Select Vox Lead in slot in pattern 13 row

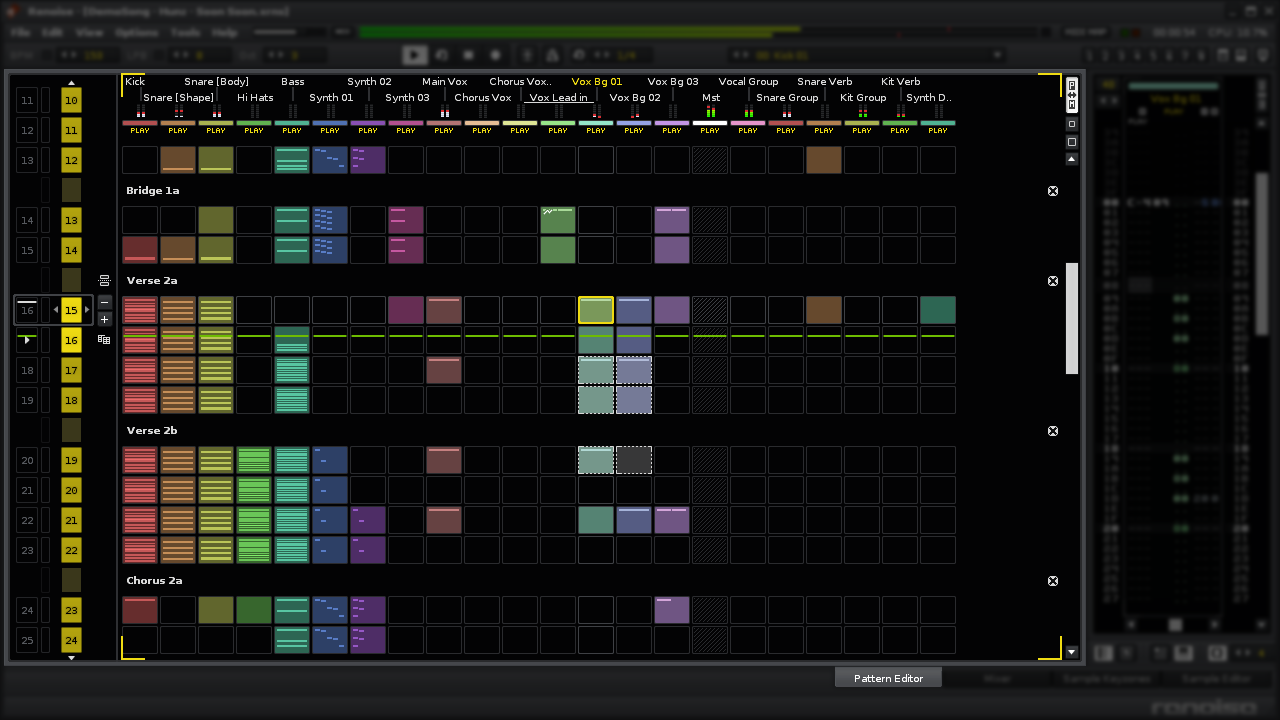[558, 220]
